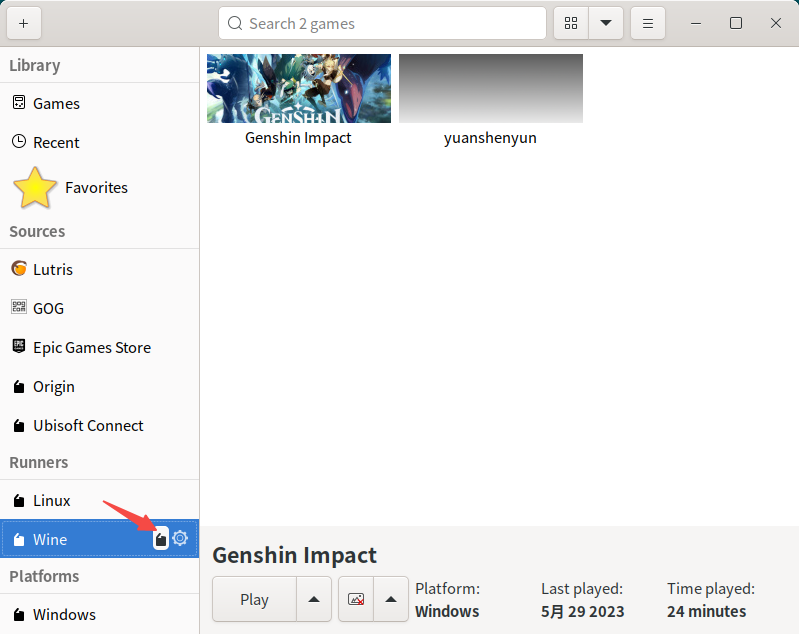This screenshot has height=634, width=799.
Task: Maximize the Lutris window
Action: click(736, 23)
